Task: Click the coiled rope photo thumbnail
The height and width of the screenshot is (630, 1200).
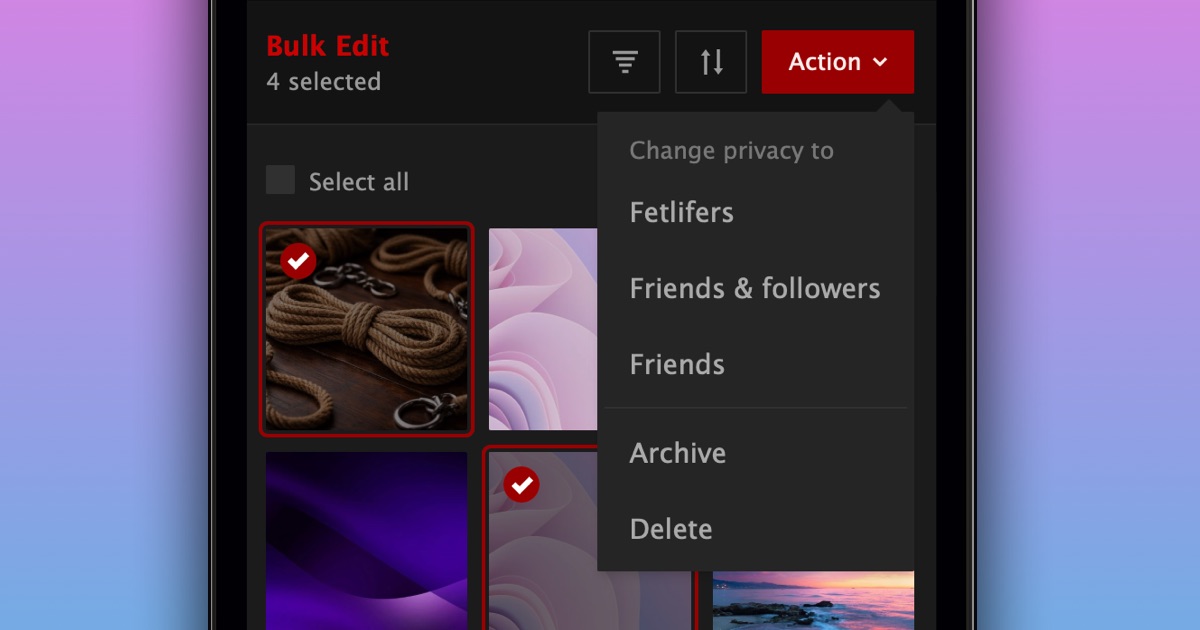Action: coord(366,329)
